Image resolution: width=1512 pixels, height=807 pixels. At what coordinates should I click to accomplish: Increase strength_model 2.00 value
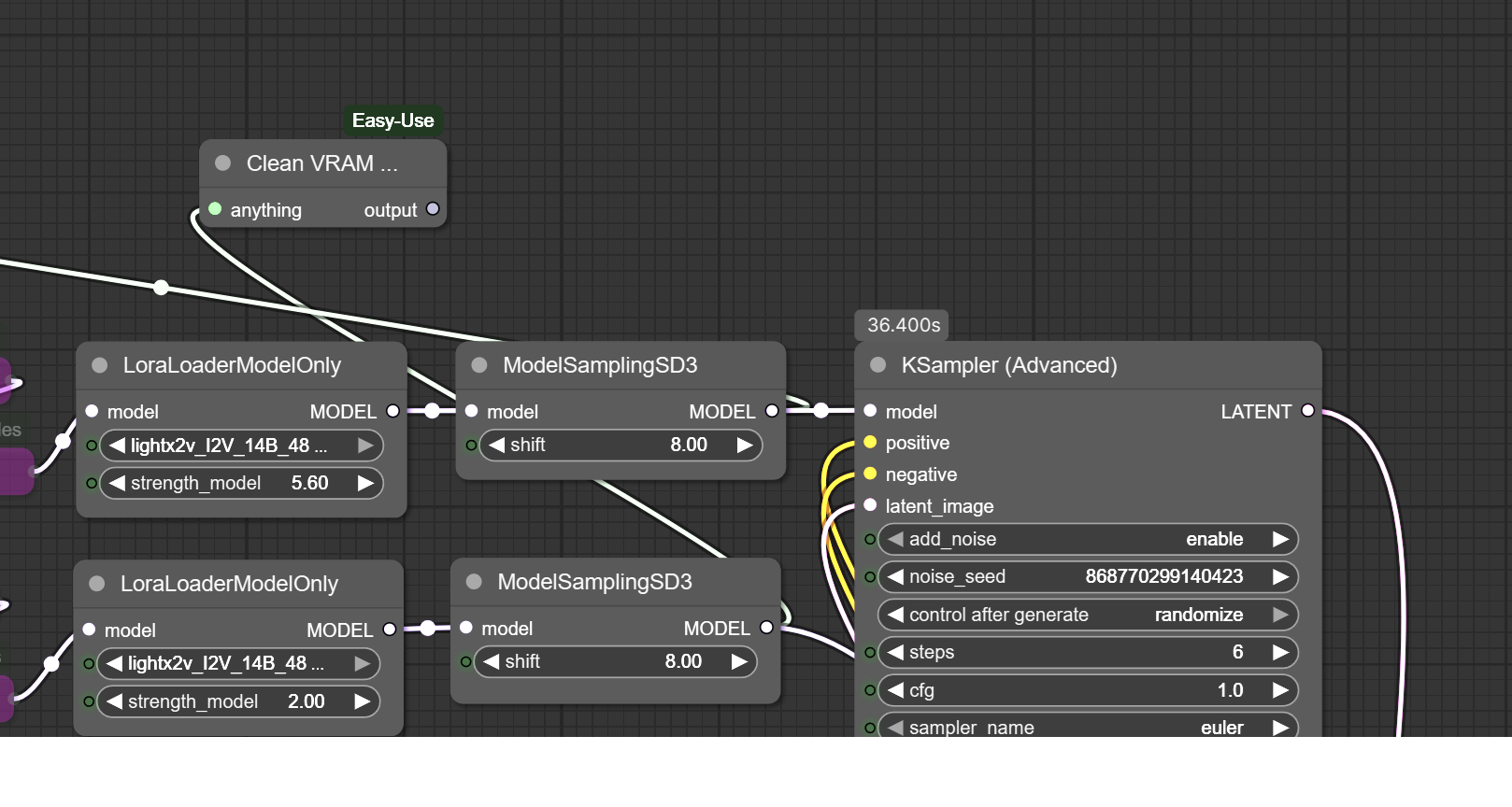click(x=362, y=701)
